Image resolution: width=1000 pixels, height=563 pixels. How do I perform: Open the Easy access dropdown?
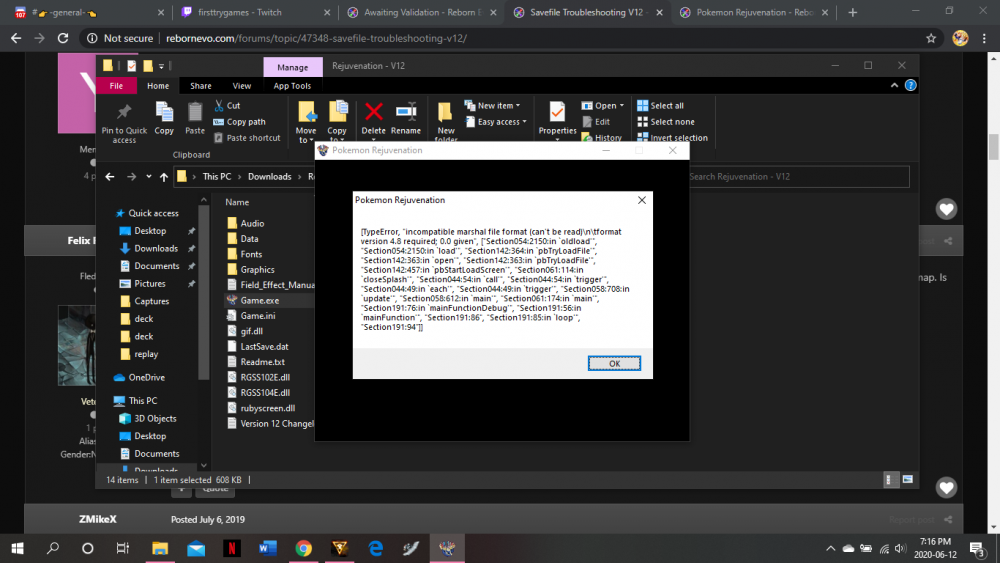[496, 122]
